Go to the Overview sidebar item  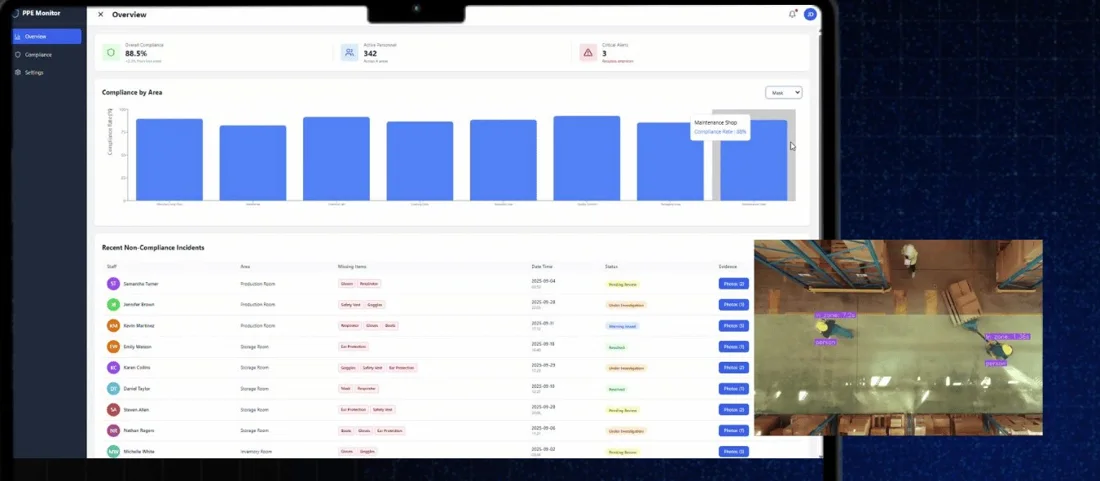point(46,36)
